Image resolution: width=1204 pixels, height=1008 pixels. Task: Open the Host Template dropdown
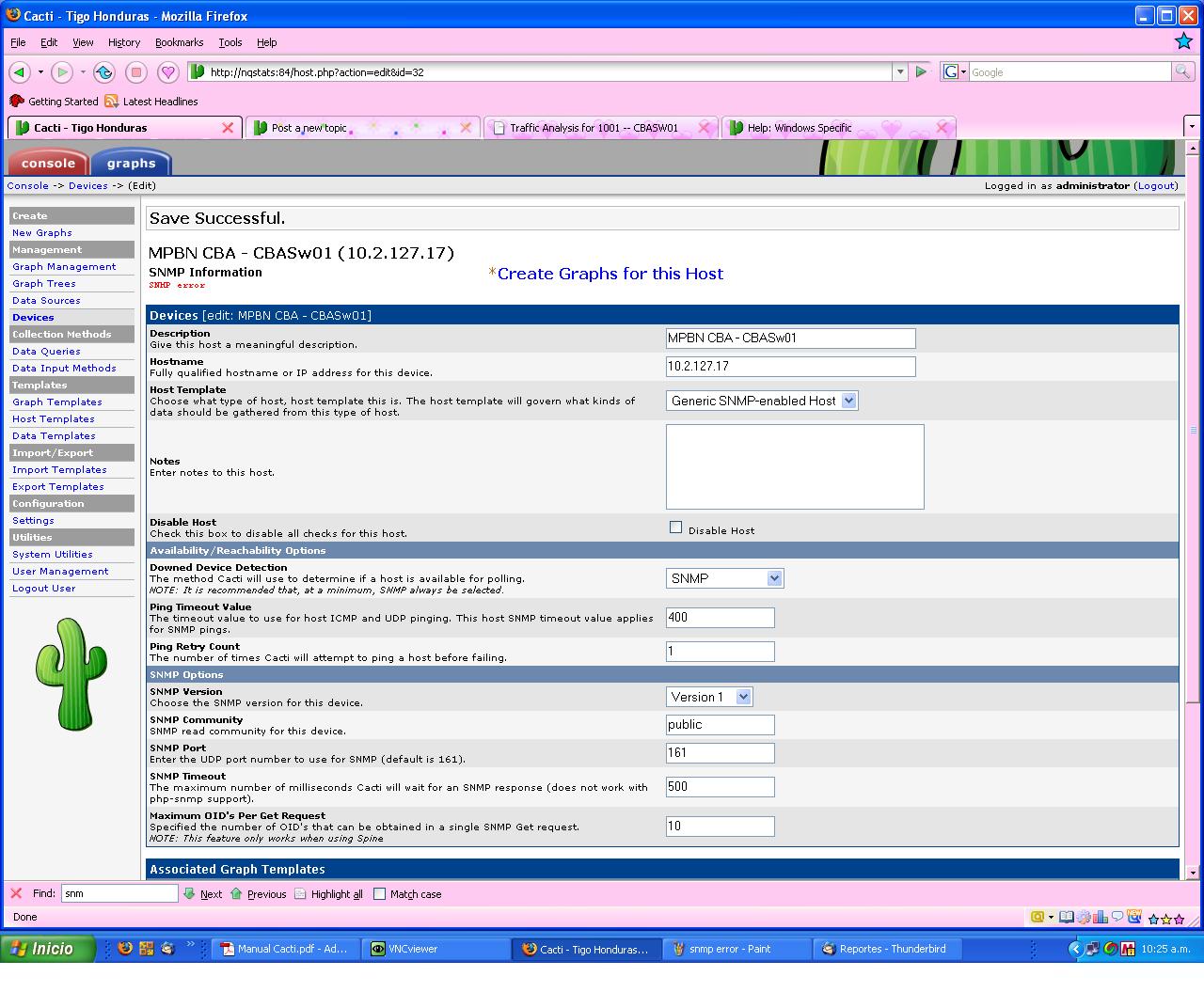[762, 401]
